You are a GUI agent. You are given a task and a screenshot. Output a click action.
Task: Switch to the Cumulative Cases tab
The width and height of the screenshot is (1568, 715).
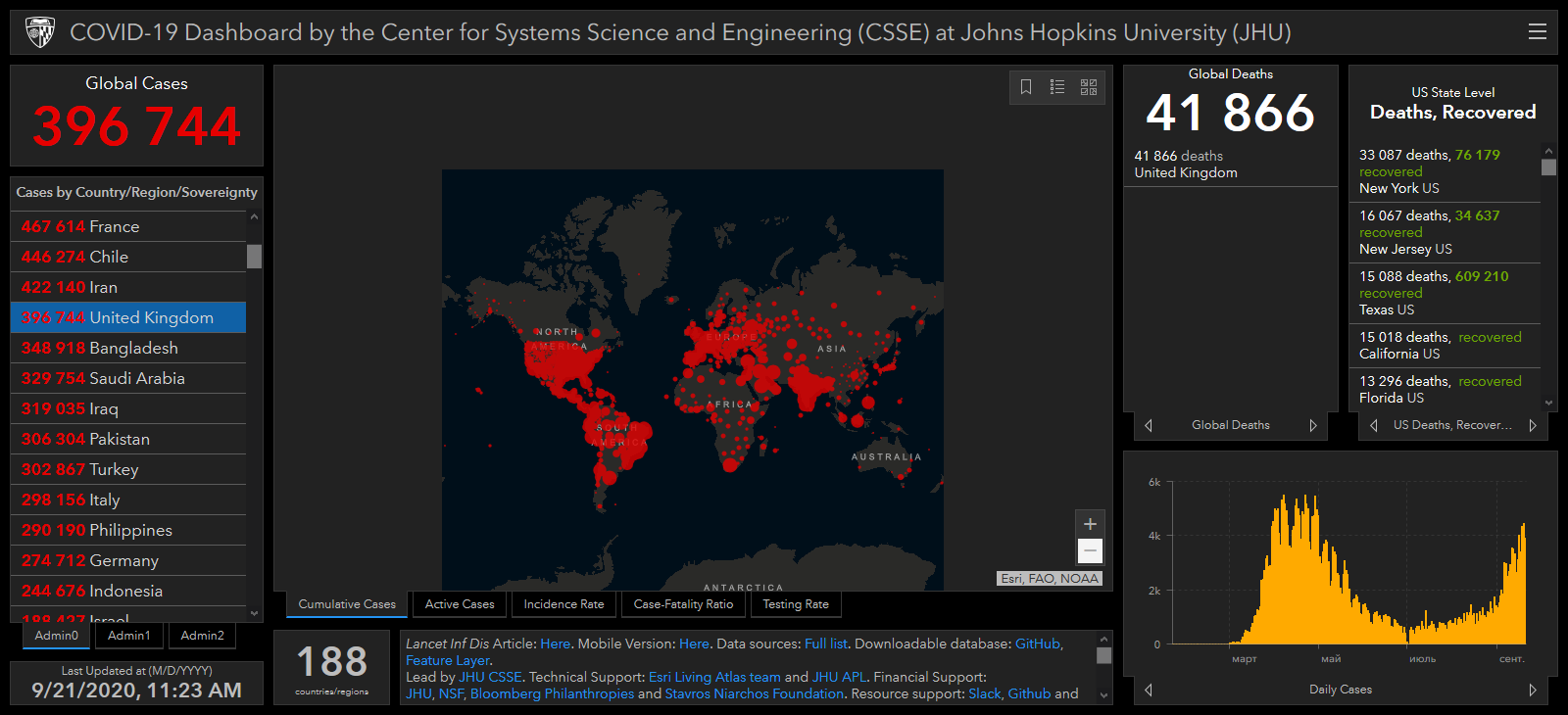point(347,604)
